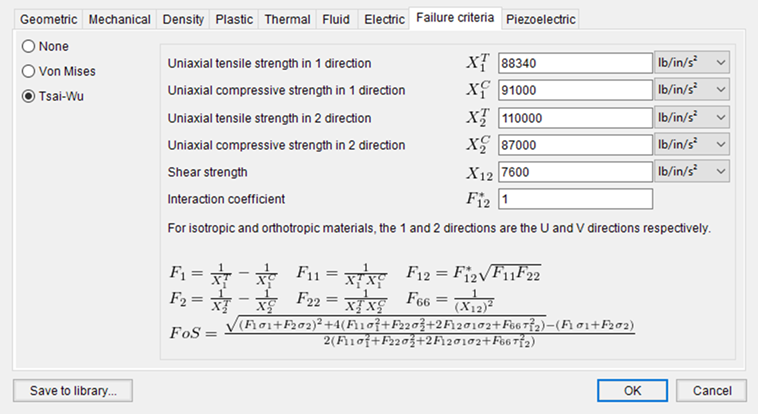Expand units dropdown for compressive strength in 1 direction

tap(691, 90)
